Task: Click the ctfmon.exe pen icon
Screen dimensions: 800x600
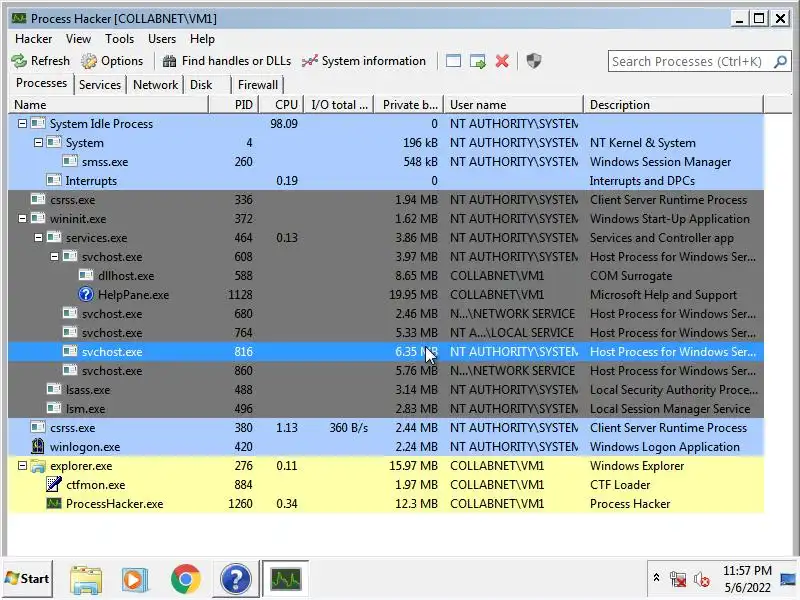Action: pos(54,484)
